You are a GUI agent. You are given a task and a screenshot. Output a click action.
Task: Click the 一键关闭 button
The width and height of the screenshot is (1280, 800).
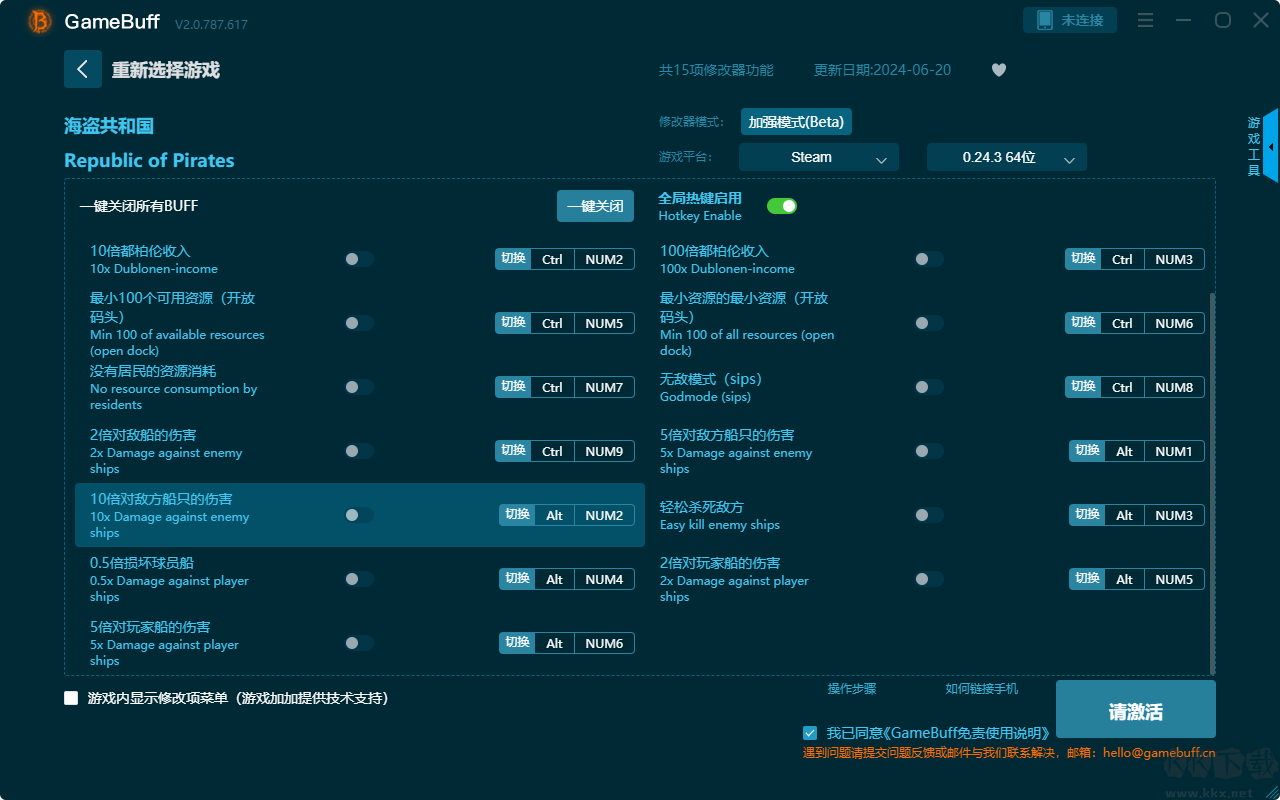tap(595, 206)
